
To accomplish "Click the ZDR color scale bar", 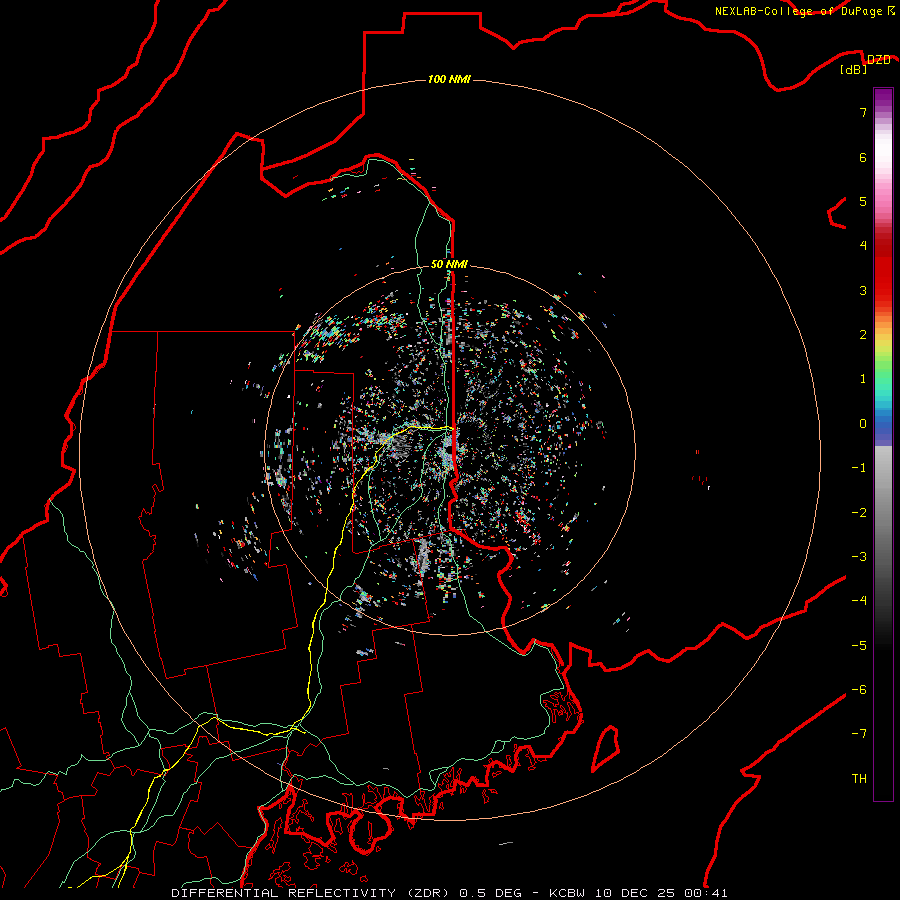I will tap(883, 444).
